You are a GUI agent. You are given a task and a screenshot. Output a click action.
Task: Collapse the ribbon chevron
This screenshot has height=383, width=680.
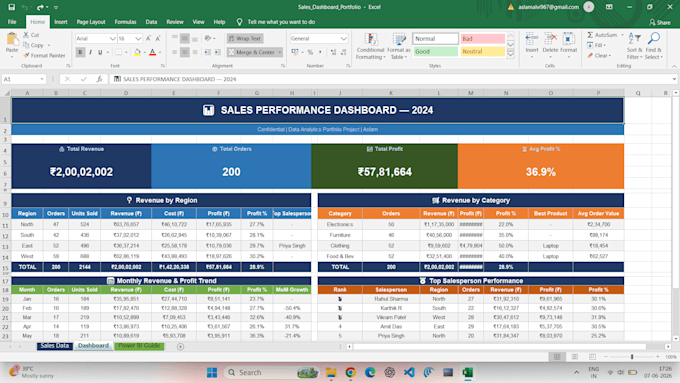tap(674, 66)
